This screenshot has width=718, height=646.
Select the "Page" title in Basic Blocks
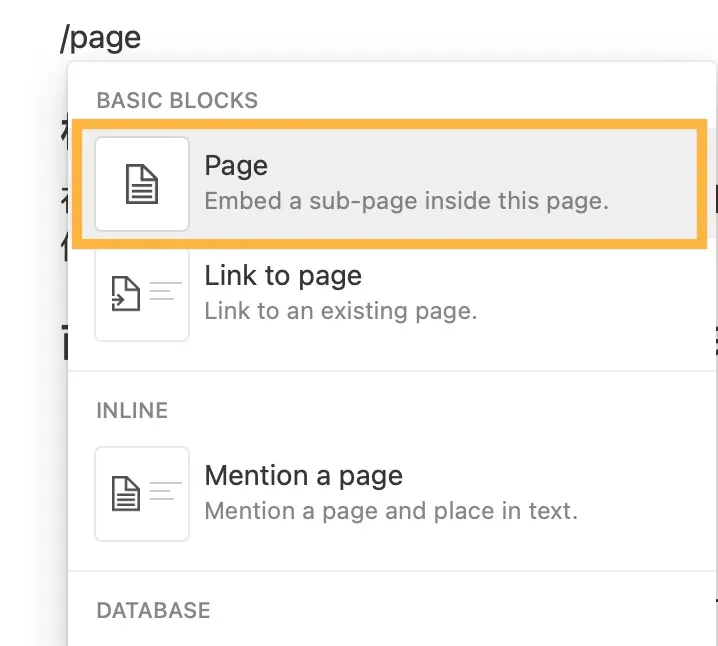pyautogui.click(x=236, y=166)
